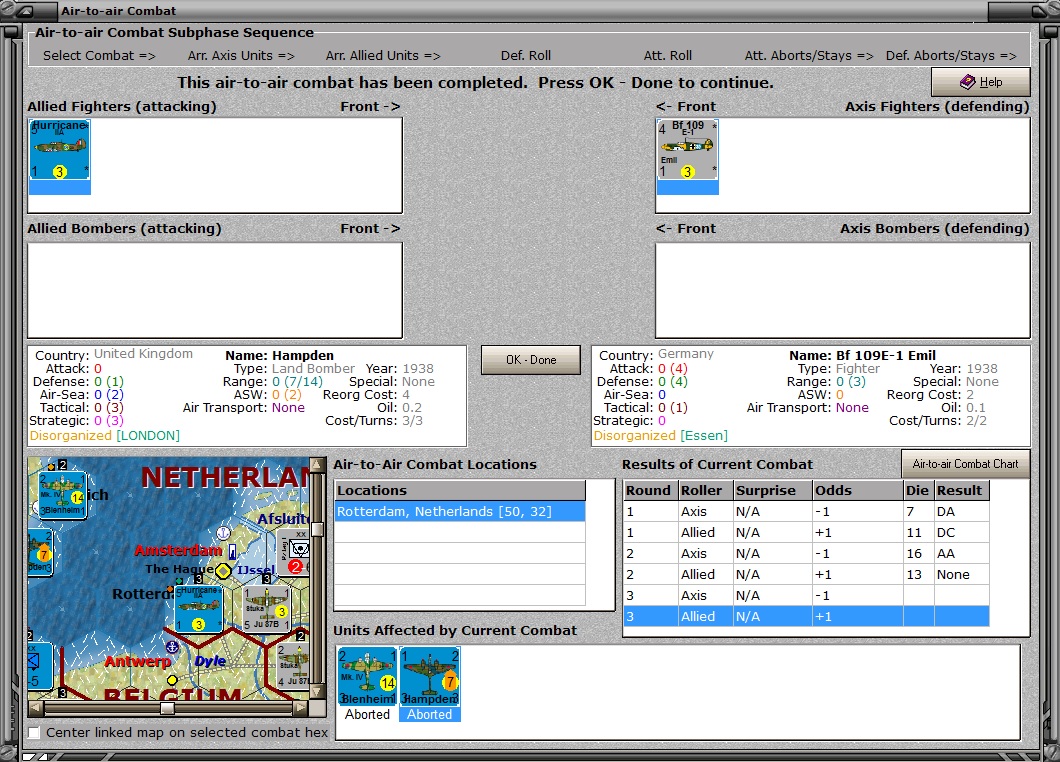Click Antwerp label on the map
The height and width of the screenshot is (762, 1060).
coord(137,661)
